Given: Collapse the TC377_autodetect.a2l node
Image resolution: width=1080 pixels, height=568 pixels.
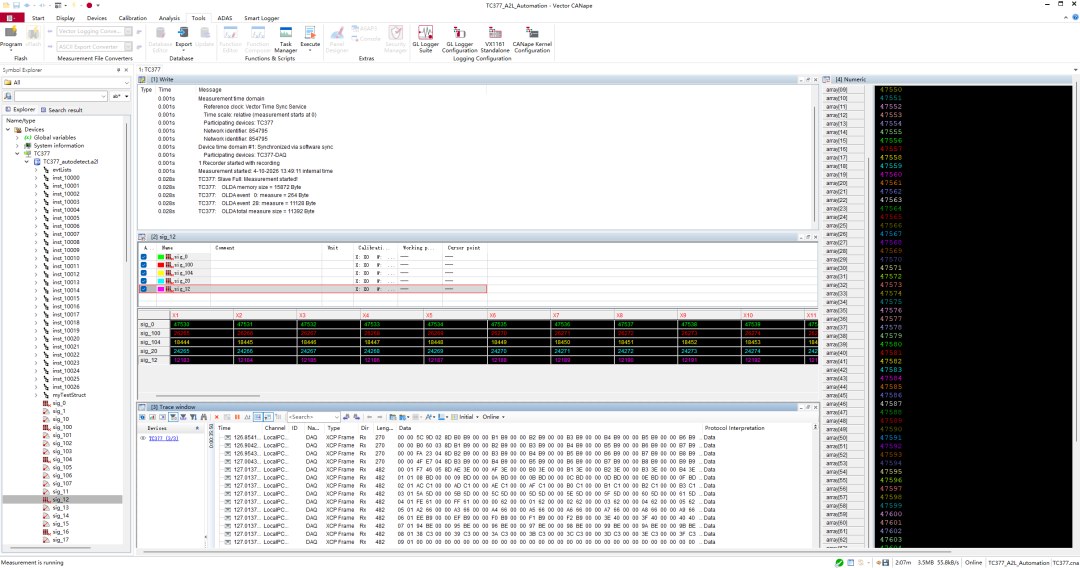Looking at the screenshot, I should (27, 162).
